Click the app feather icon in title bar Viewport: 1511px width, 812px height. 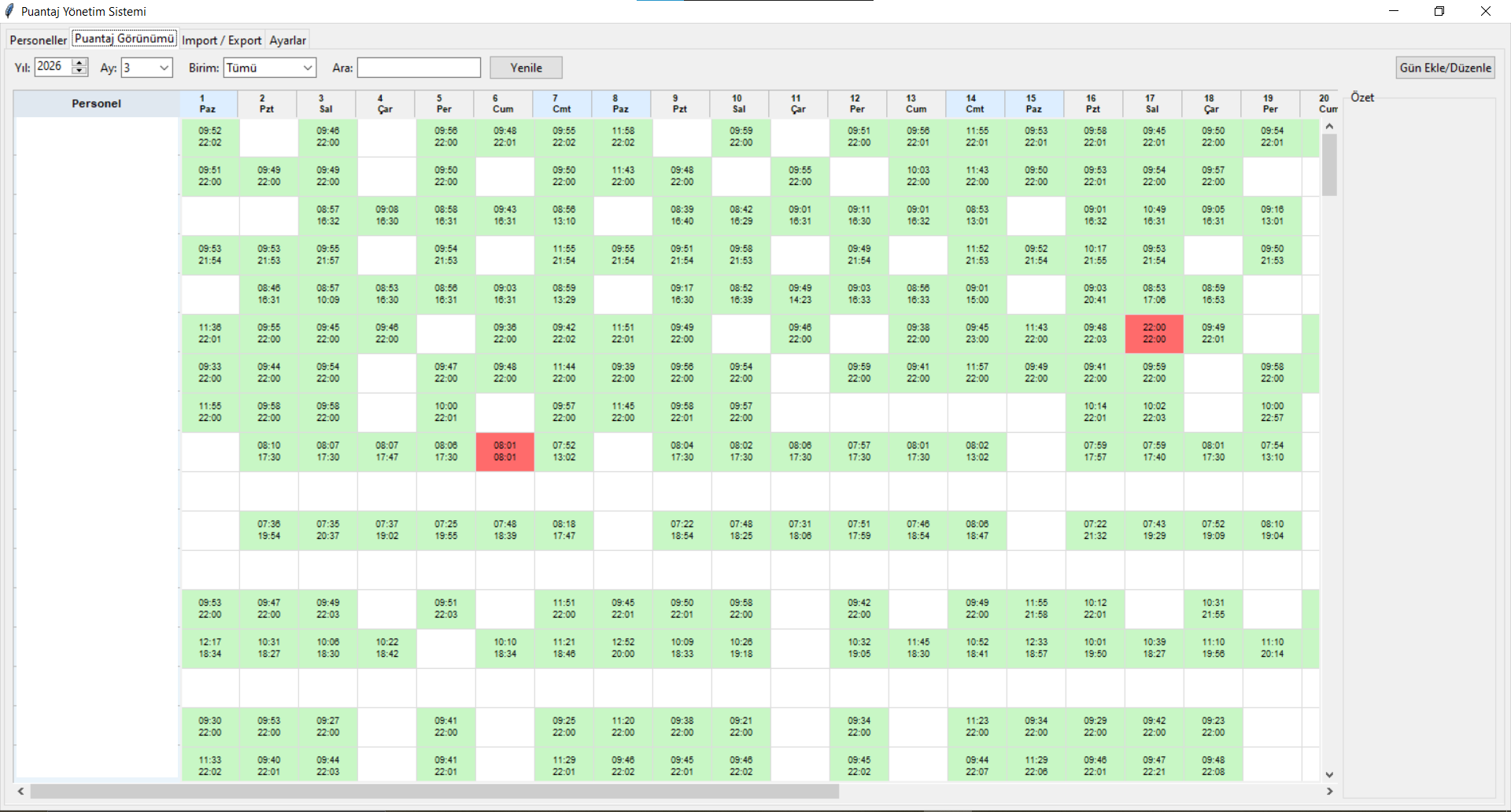coord(9,11)
